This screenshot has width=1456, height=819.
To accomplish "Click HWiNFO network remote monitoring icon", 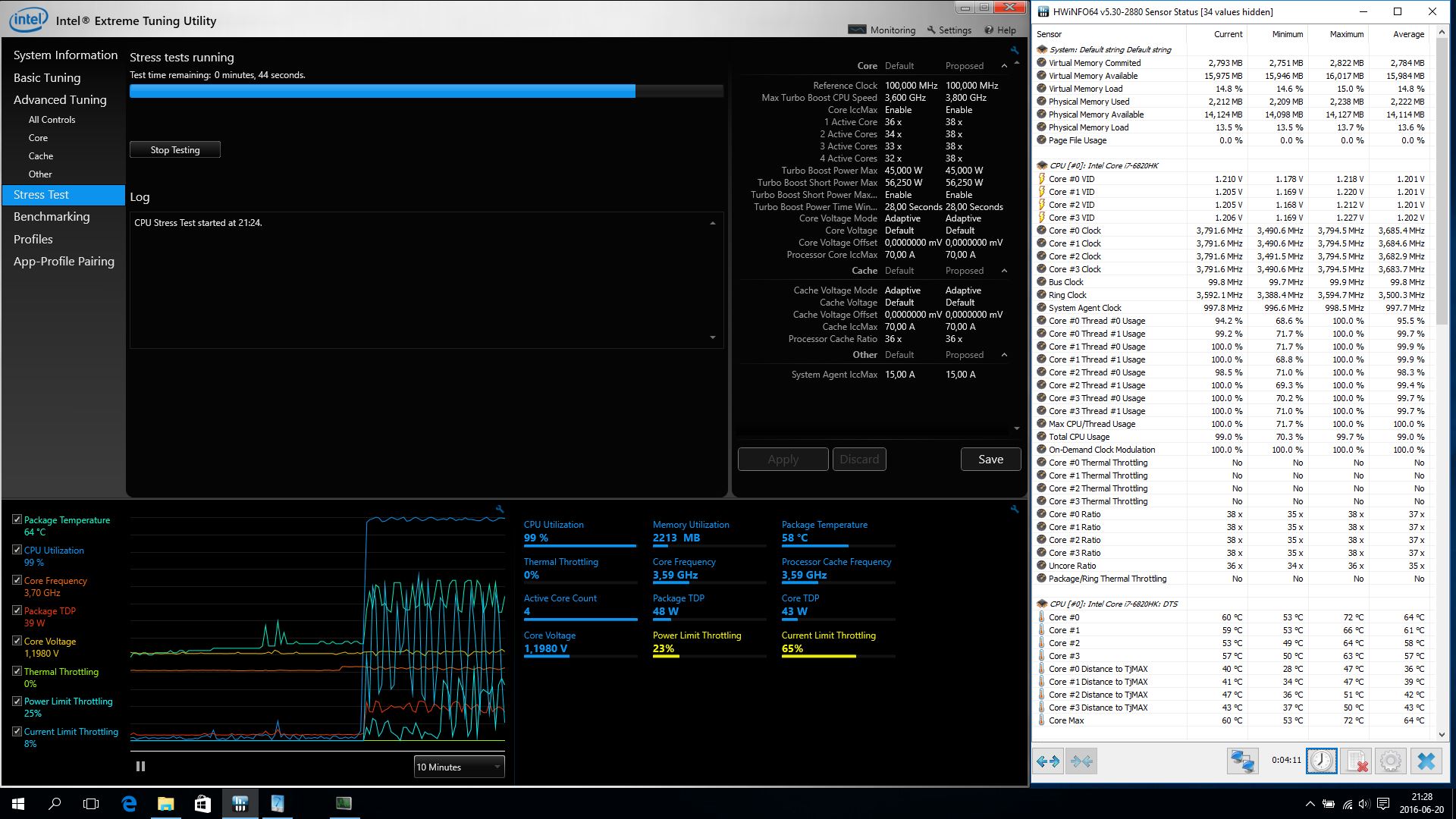I will tap(1242, 761).
